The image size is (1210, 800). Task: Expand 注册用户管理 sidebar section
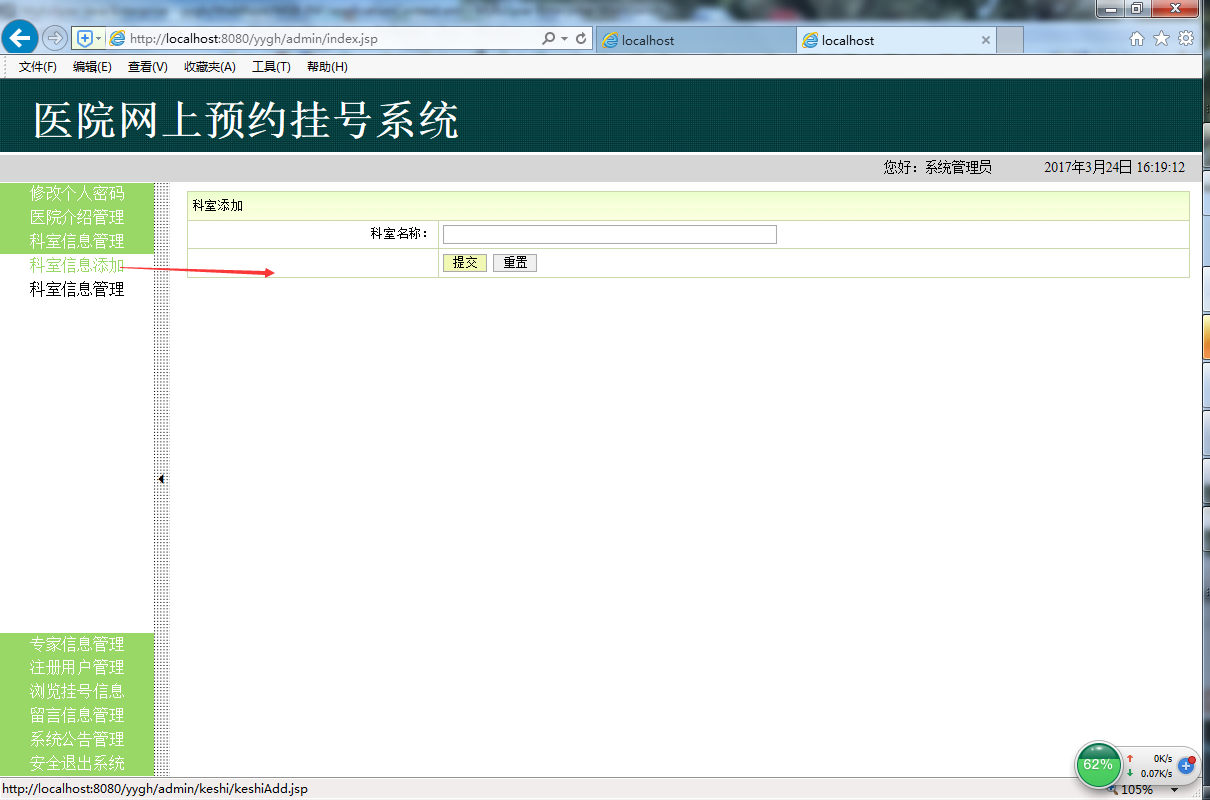[x=77, y=667]
